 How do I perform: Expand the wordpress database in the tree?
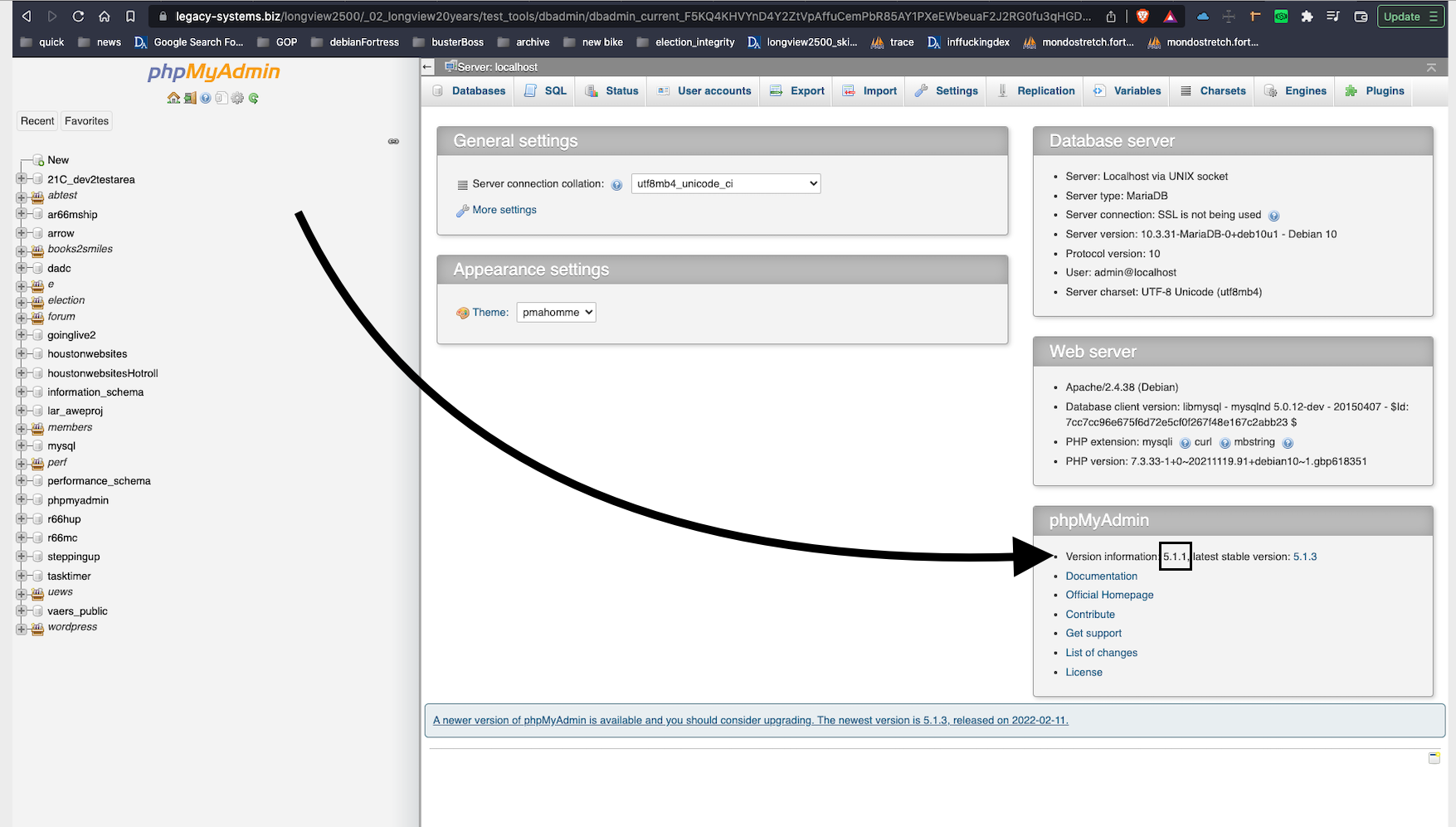coord(22,630)
